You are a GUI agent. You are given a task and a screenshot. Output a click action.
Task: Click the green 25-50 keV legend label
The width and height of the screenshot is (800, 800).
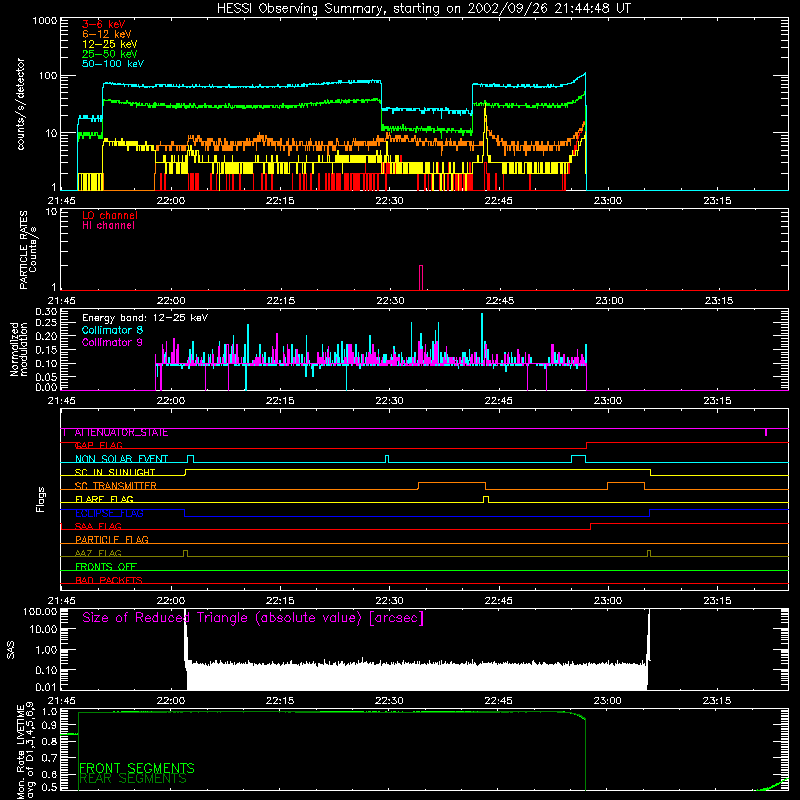click(110, 54)
